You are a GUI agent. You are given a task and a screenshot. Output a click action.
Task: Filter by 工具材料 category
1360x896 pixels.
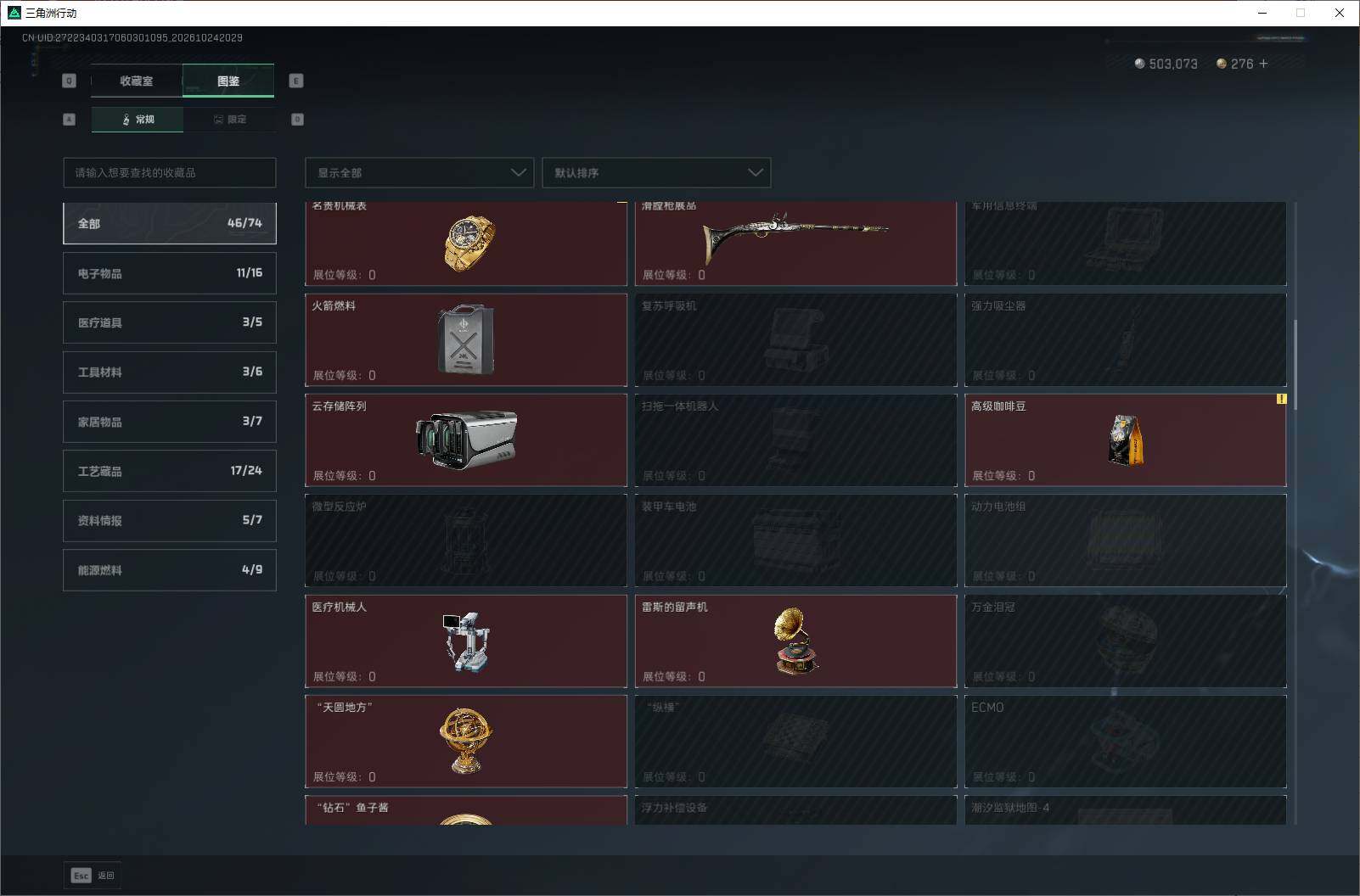point(170,372)
